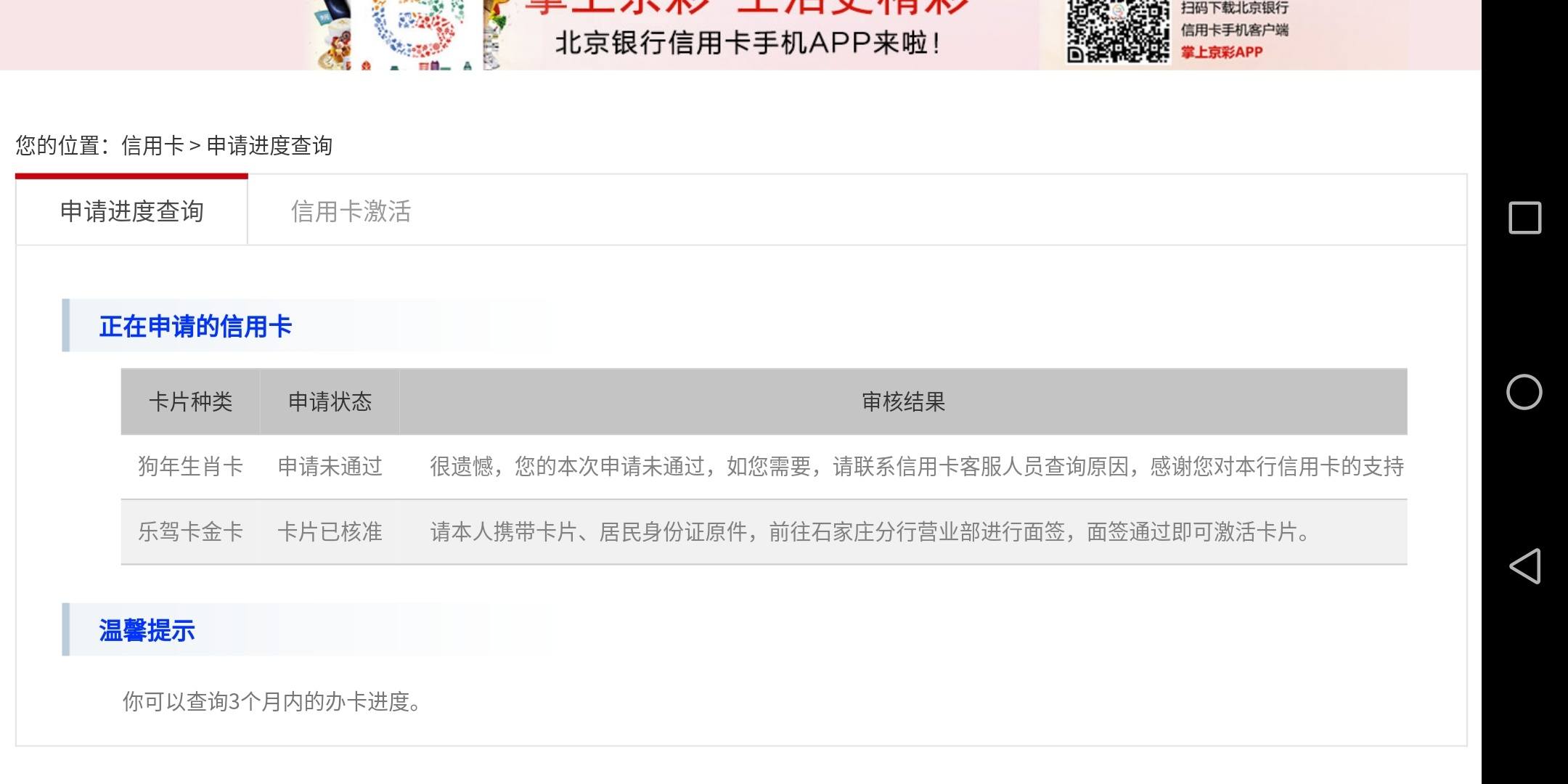Click 申请进度查询 in the breadcrumb
Viewport: 1568px width, 784px height.
pos(269,145)
